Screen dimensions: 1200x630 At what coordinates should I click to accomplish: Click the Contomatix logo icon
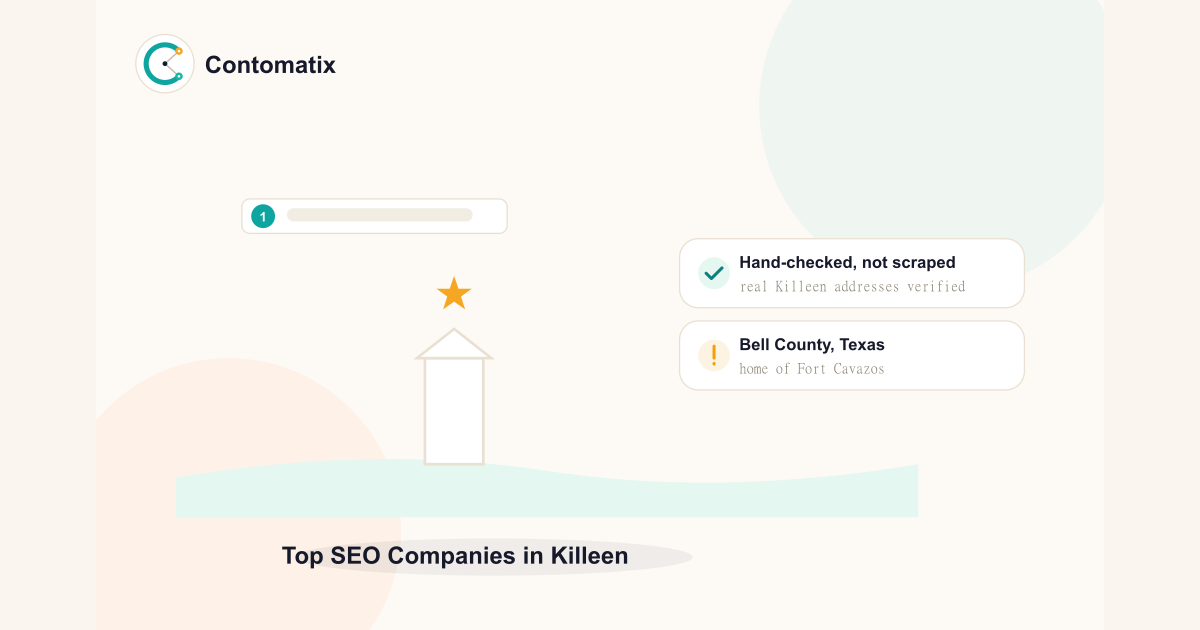click(165, 64)
